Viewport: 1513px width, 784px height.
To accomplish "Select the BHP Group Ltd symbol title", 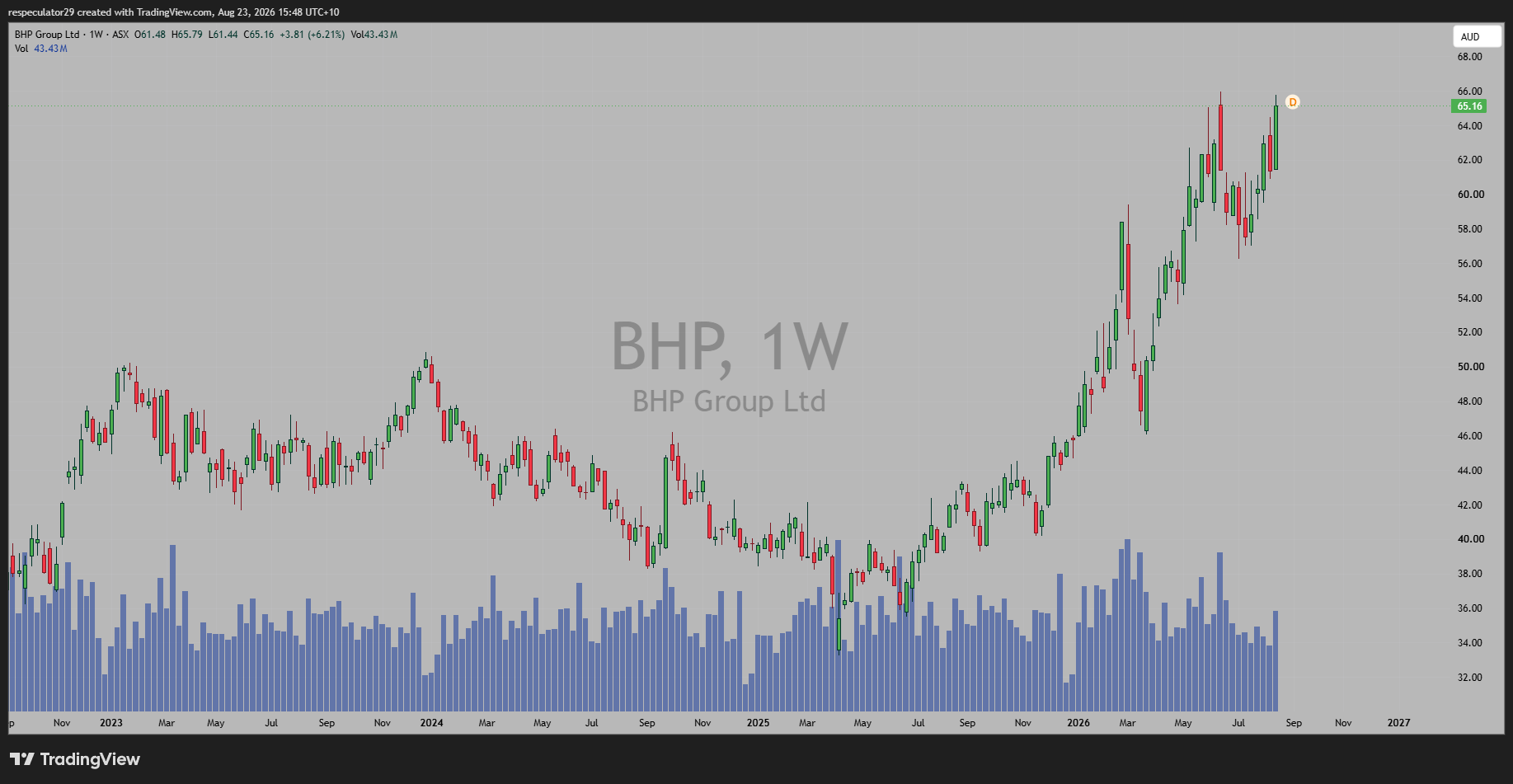I will (x=47, y=35).
